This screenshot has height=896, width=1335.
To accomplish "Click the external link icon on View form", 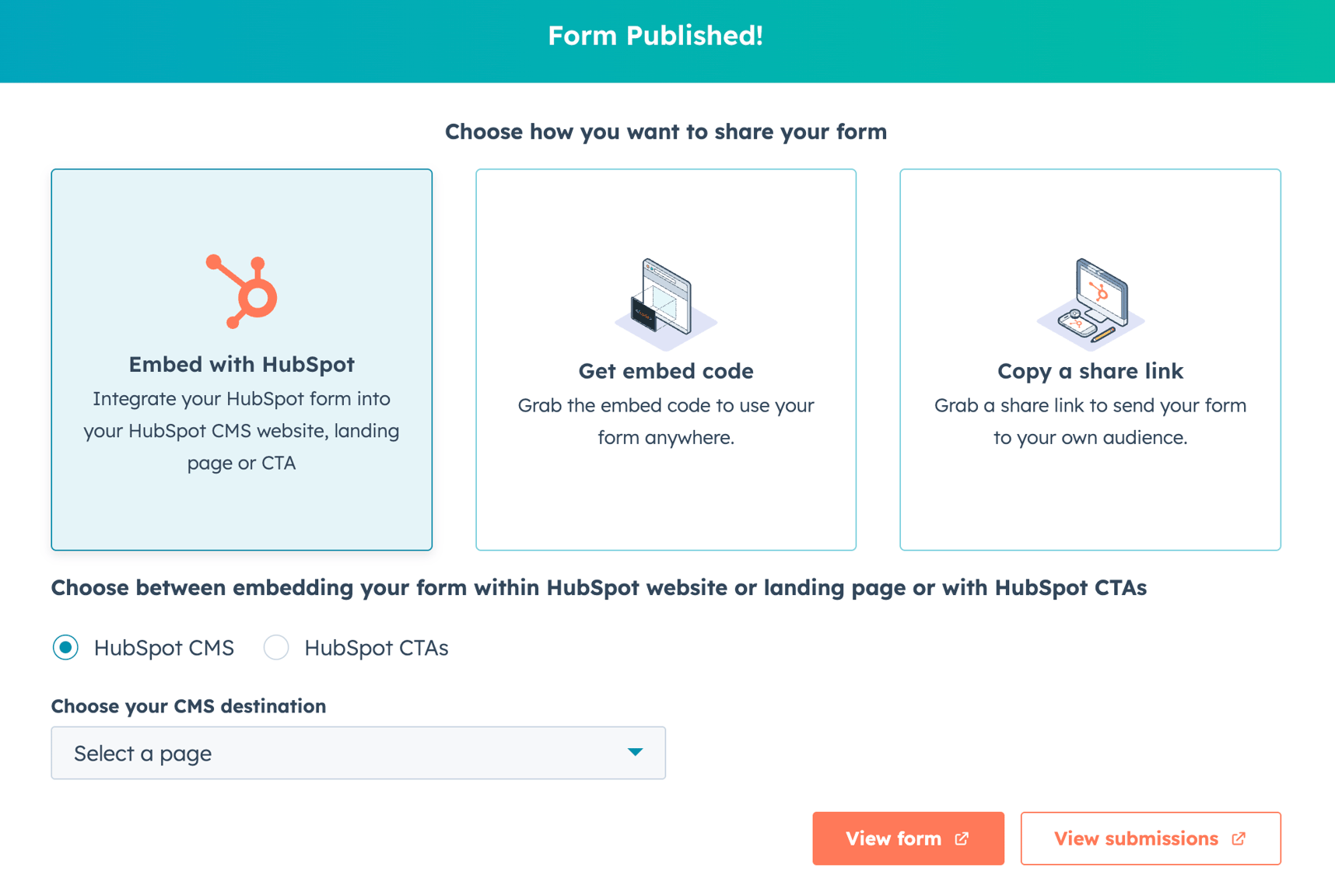I will coord(963,838).
